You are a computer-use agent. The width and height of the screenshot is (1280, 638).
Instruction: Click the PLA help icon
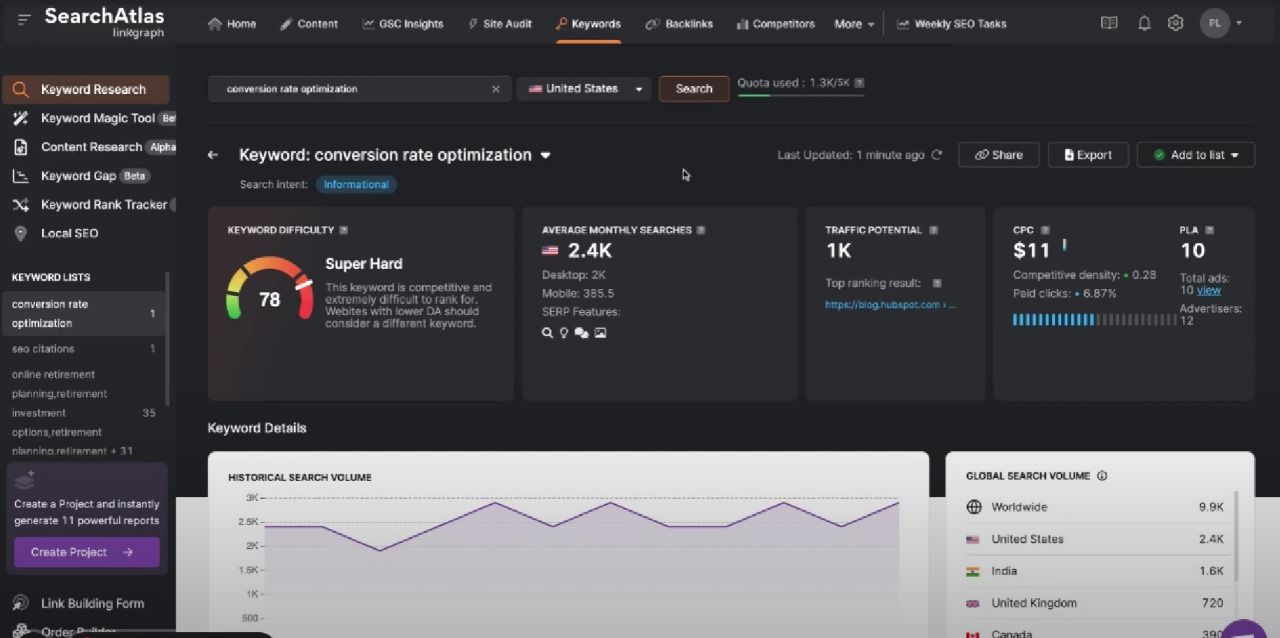[1210, 230]
